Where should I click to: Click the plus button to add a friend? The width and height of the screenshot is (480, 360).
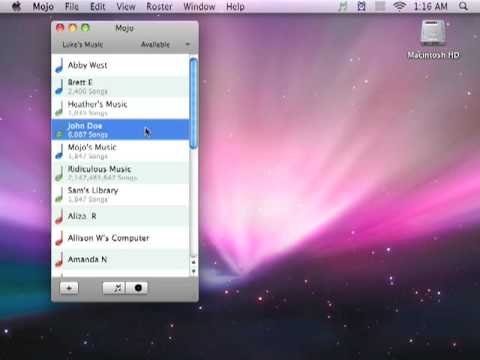pyautogui.click(x=69, y=288)
